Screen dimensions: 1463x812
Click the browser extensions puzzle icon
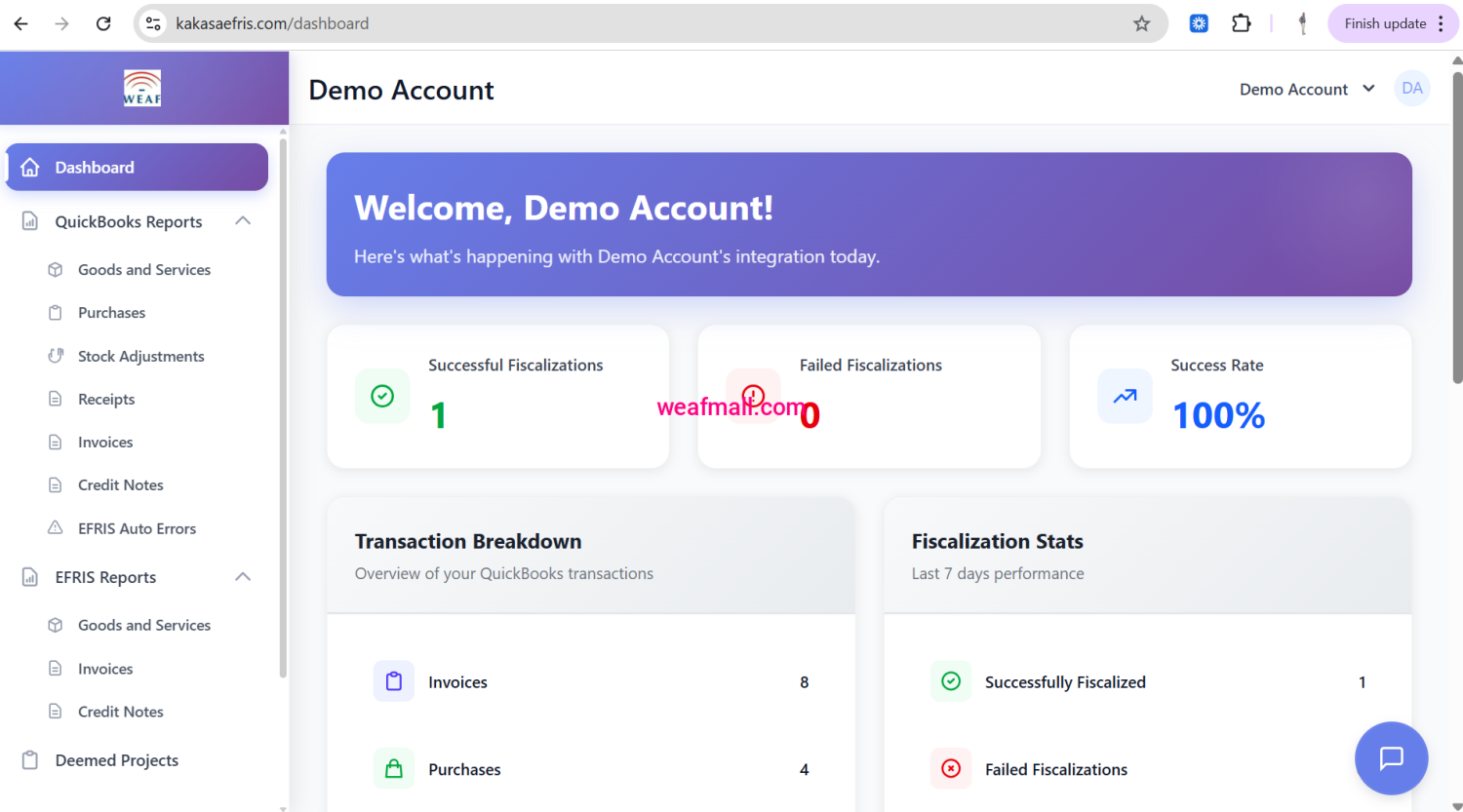[x=1241, y=22]
